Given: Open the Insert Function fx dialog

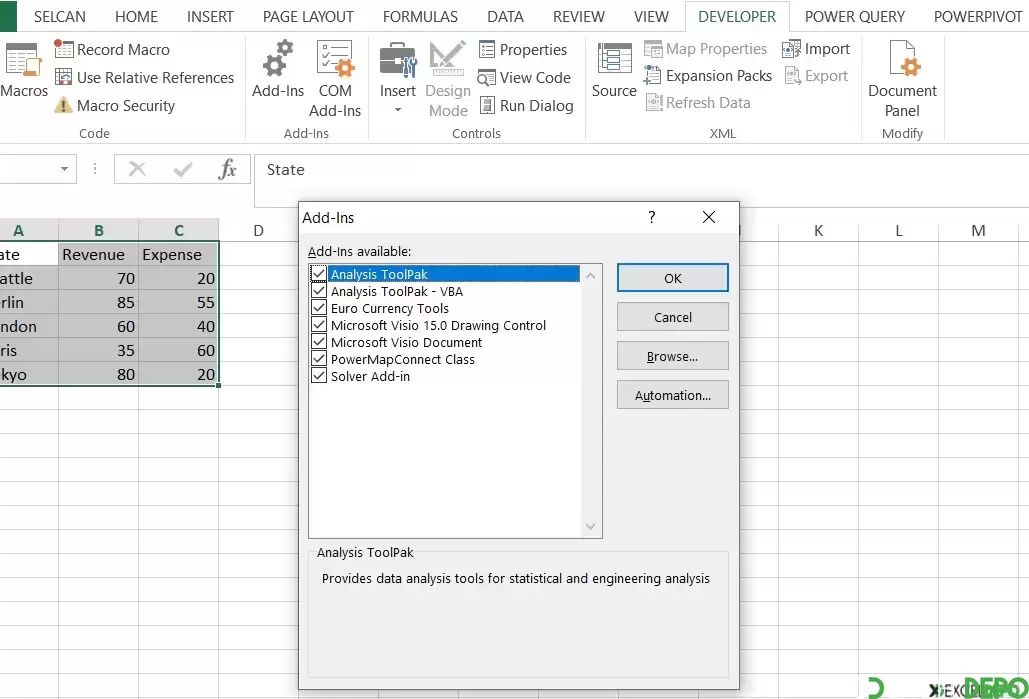Looking at the screenshot, I should point(227,169).
